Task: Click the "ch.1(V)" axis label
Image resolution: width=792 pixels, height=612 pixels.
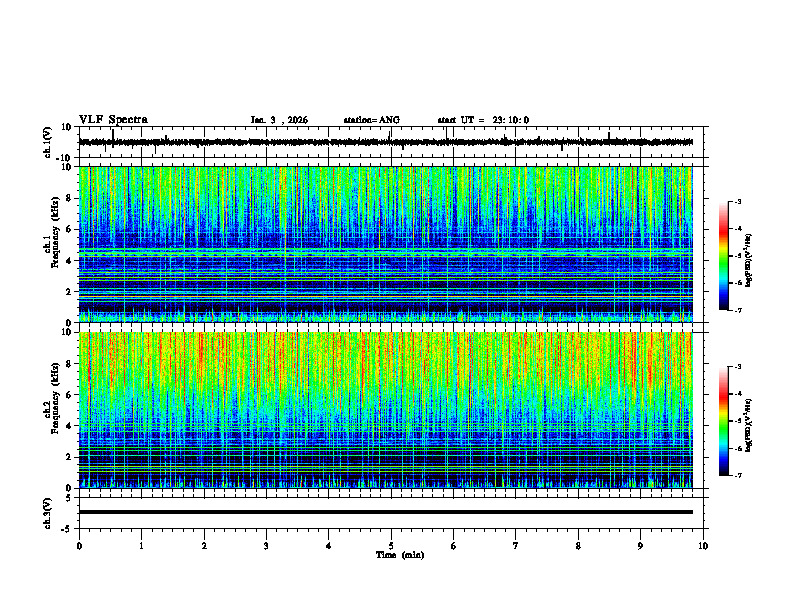Action: point(48,142)
